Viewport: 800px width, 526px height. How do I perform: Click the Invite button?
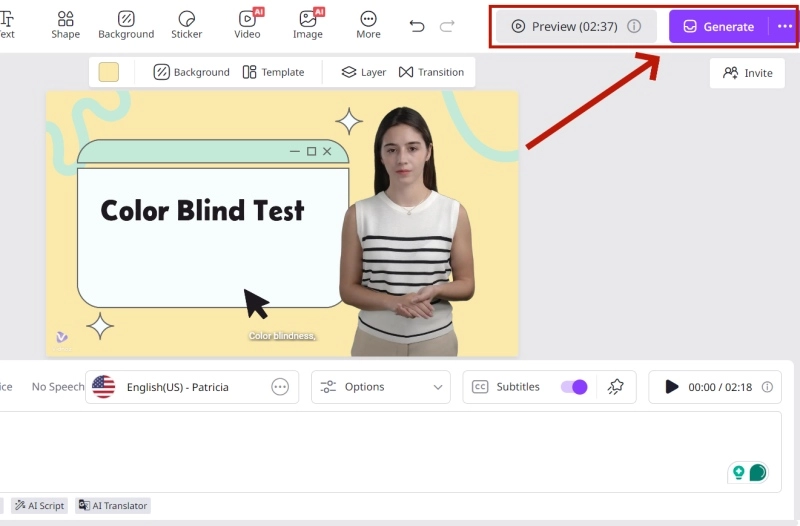pyautogui.click(x=747, y=73)
